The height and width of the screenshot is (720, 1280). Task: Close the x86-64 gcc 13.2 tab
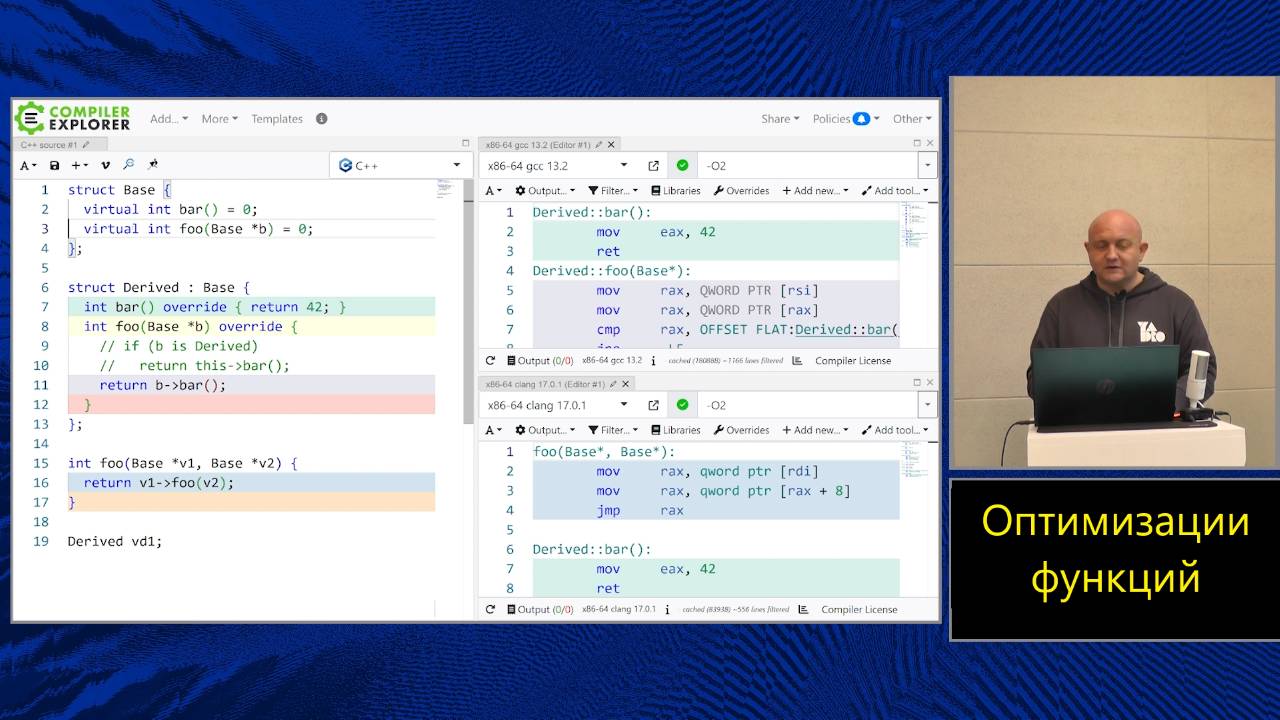tap(611, 145)
